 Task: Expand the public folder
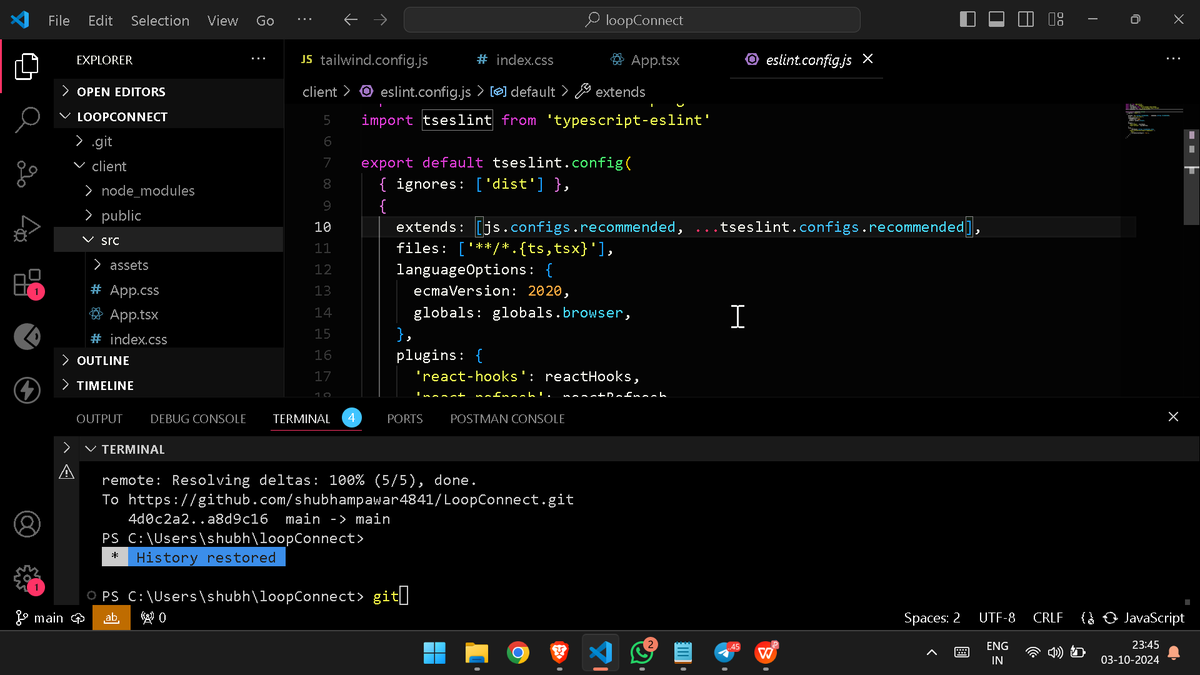pos(169,215)
